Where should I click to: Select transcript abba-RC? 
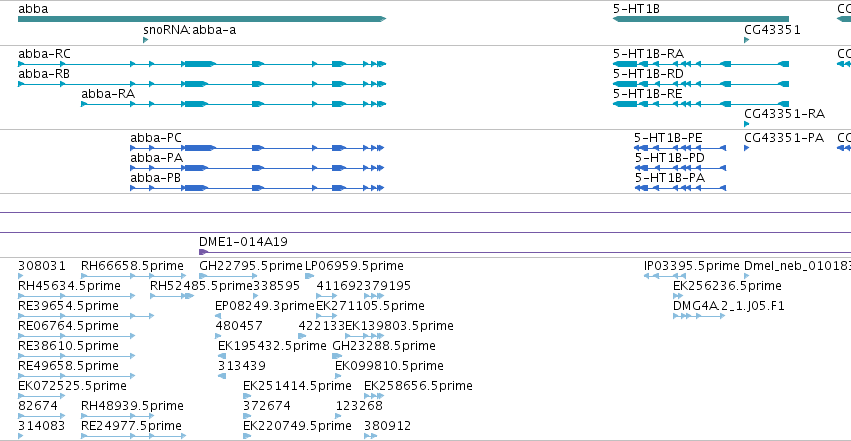tap(44, 54)
